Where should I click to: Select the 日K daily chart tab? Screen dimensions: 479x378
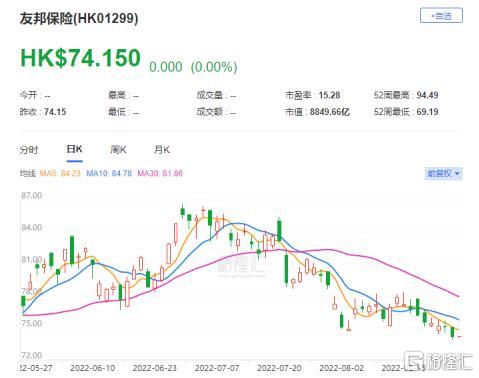[x=74, y=149]
